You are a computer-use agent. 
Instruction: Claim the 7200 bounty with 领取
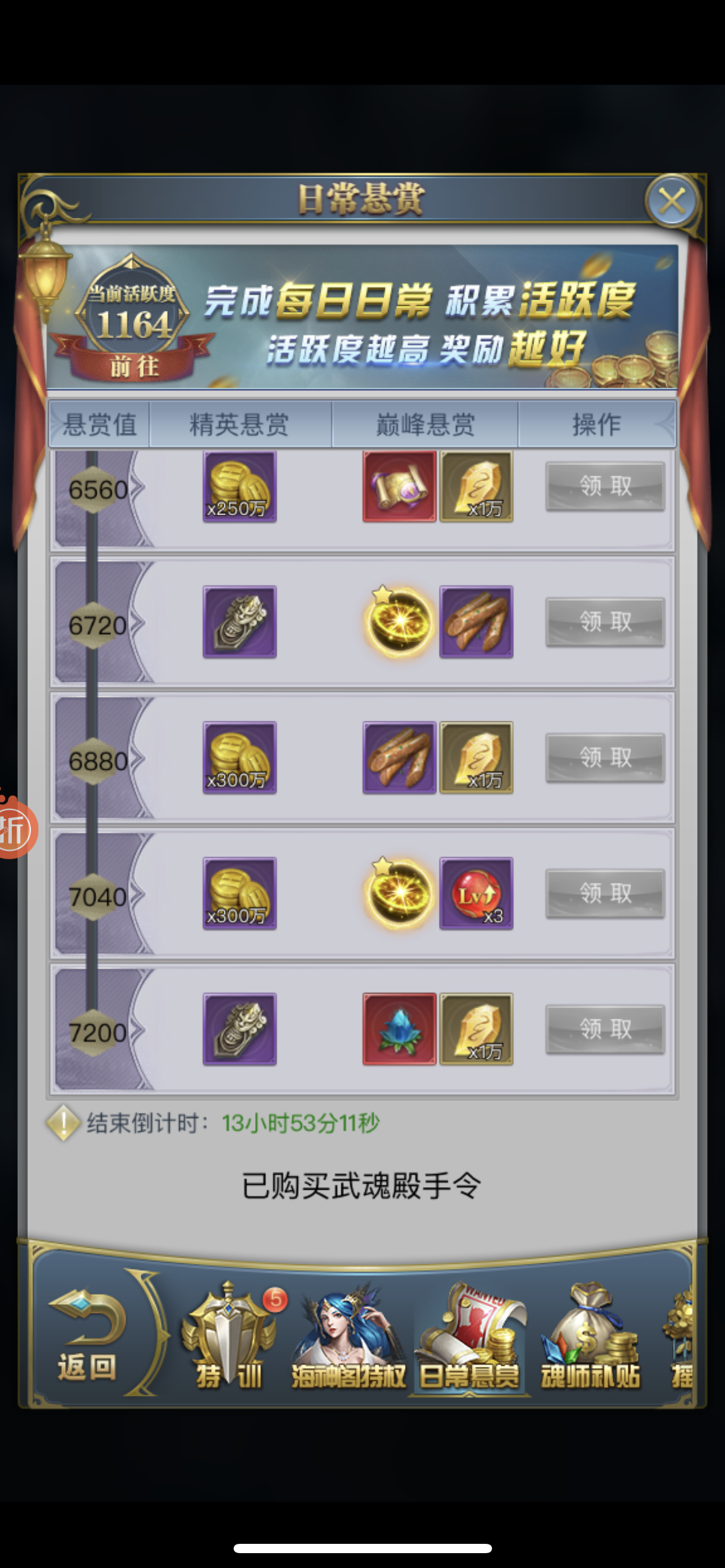point(605,1029)
